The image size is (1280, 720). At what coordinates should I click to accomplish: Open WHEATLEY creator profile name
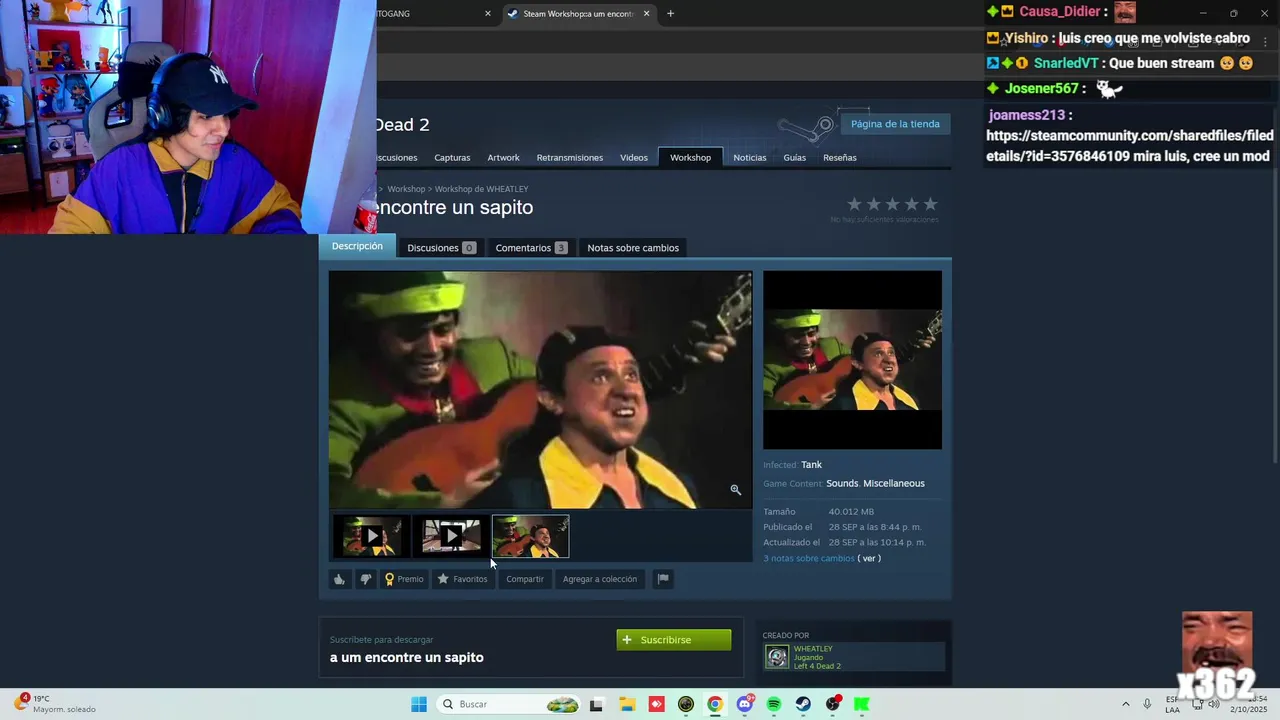pos(813,649)
